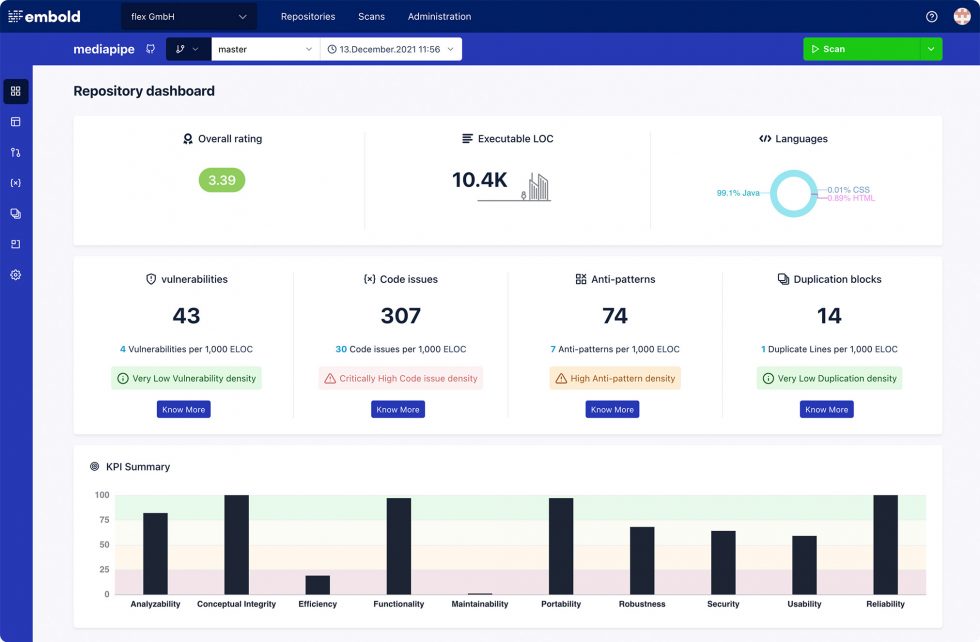Select the components icon in the left sidebar
Screen dimensions: 980x642
click(15, 121)
